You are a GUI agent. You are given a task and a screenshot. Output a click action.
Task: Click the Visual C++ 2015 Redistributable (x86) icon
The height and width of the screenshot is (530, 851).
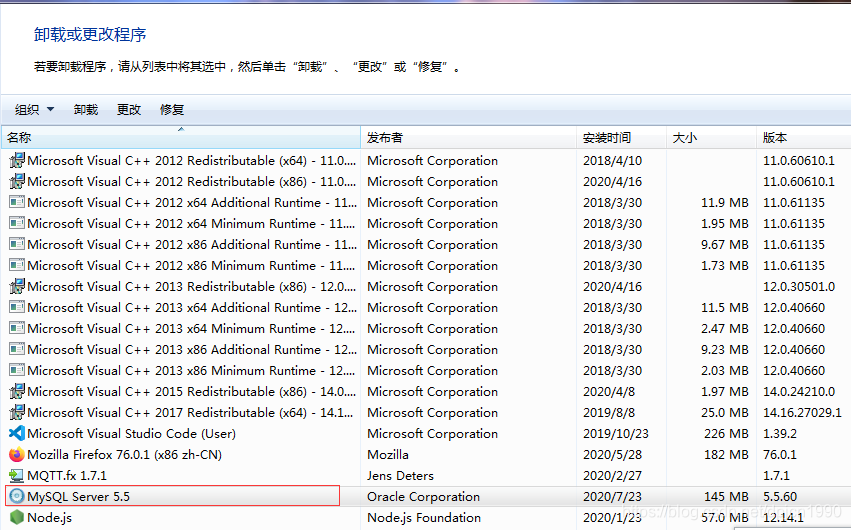[x=17, y=391]
